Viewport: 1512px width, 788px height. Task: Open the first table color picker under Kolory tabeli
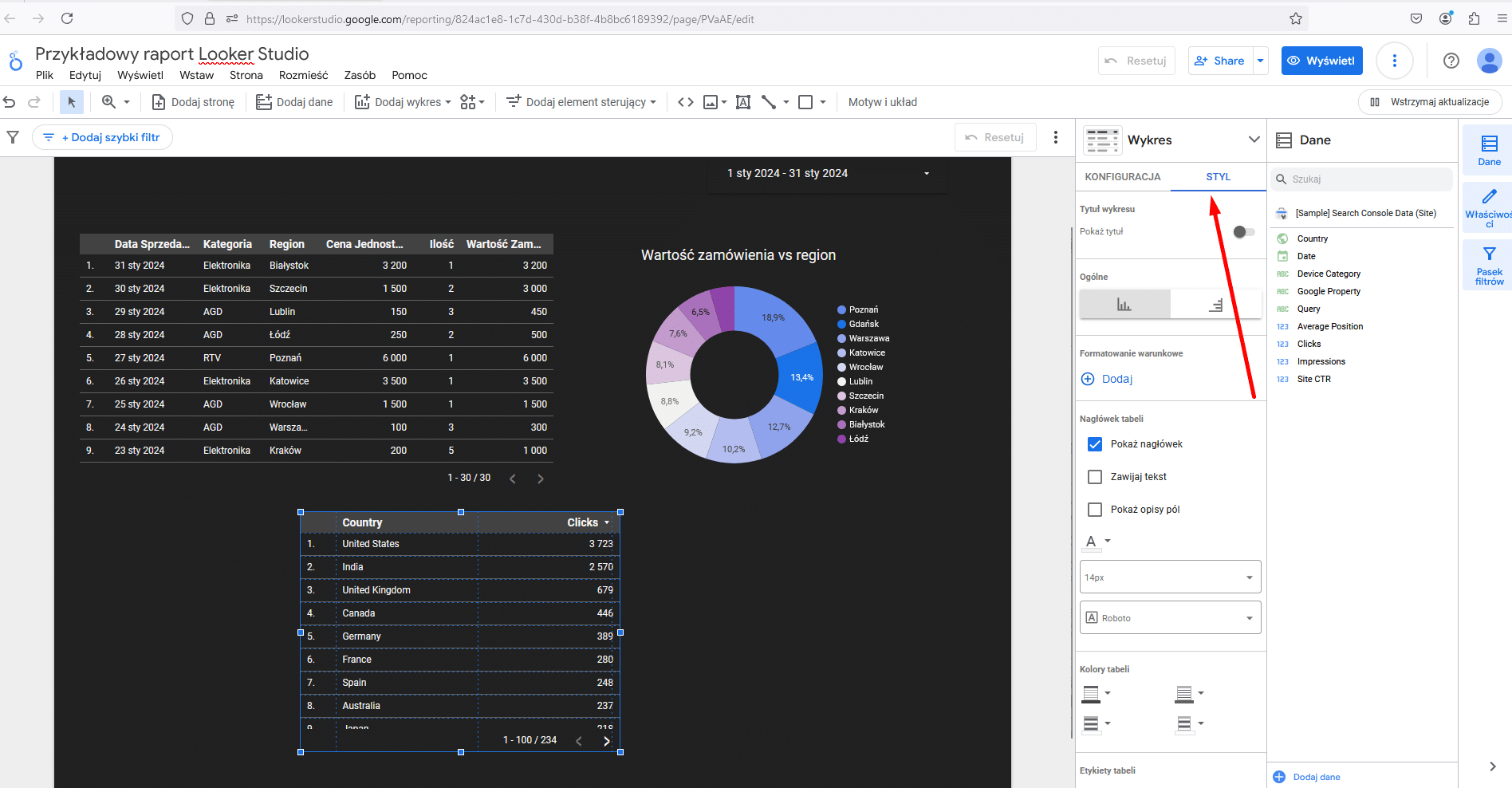(x=1096, y=694)
